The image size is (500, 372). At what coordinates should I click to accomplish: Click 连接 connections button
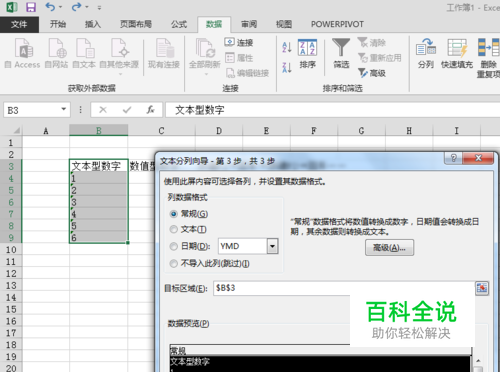(239, 43)
